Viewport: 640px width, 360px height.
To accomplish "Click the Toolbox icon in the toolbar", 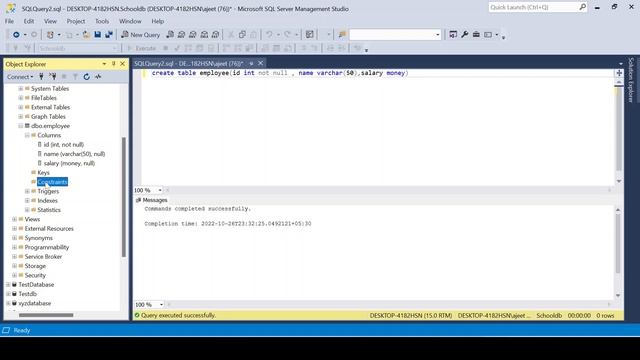I will click(476, 35).
